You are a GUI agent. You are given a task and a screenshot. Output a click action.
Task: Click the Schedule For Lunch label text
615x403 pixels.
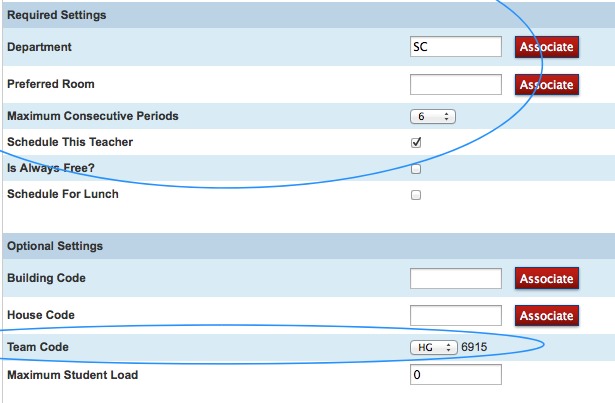(x=63, y=194)
